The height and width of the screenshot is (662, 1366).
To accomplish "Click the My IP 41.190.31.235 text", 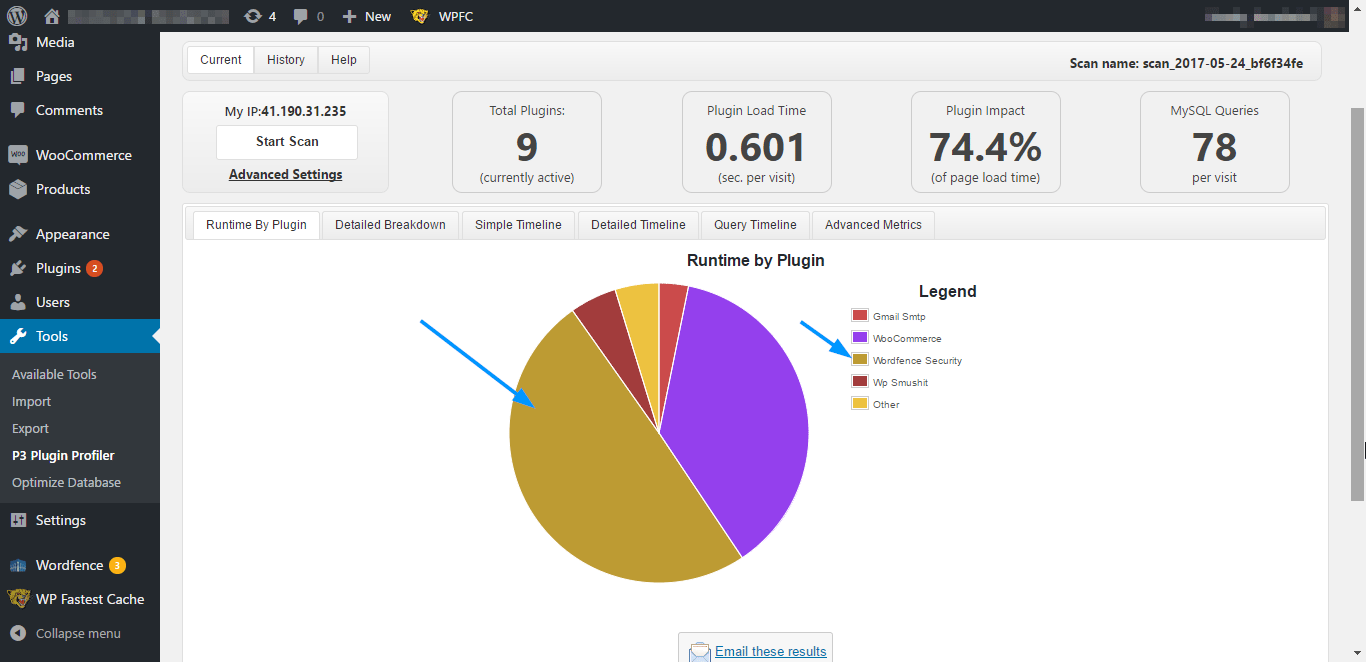I will coord(285,111).
